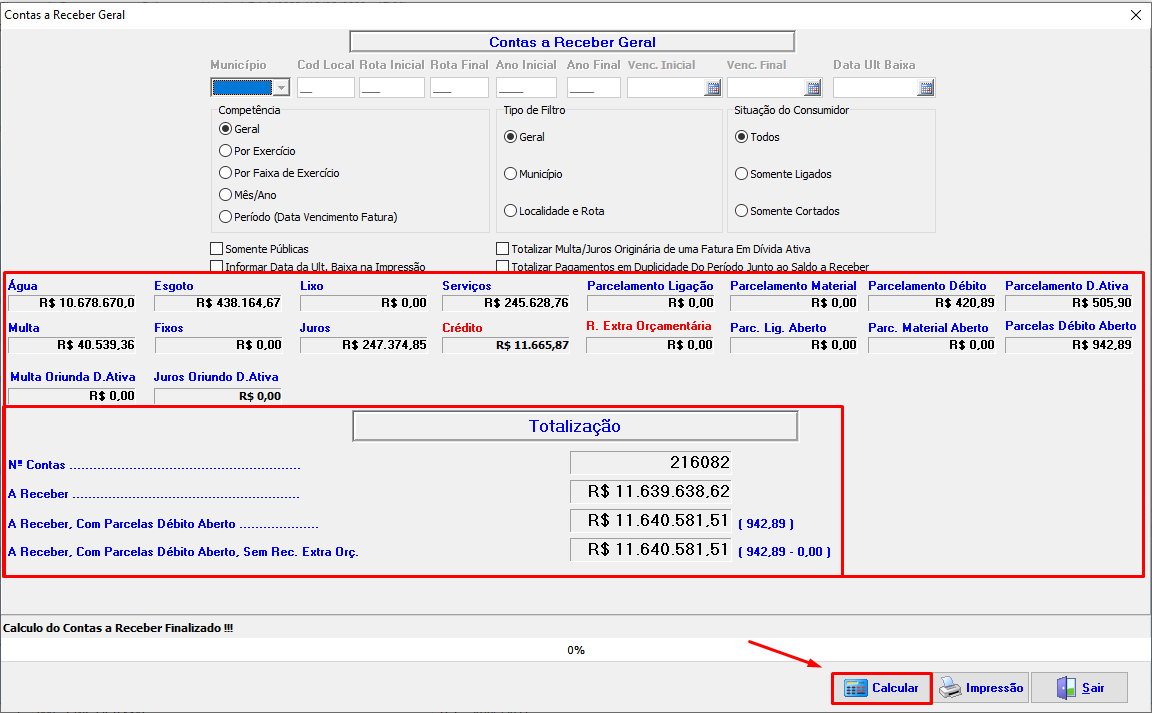Click the Ano Inicial input field
Screen dimensions: 1152x713
pyautogui.click(x=525, y=88)
